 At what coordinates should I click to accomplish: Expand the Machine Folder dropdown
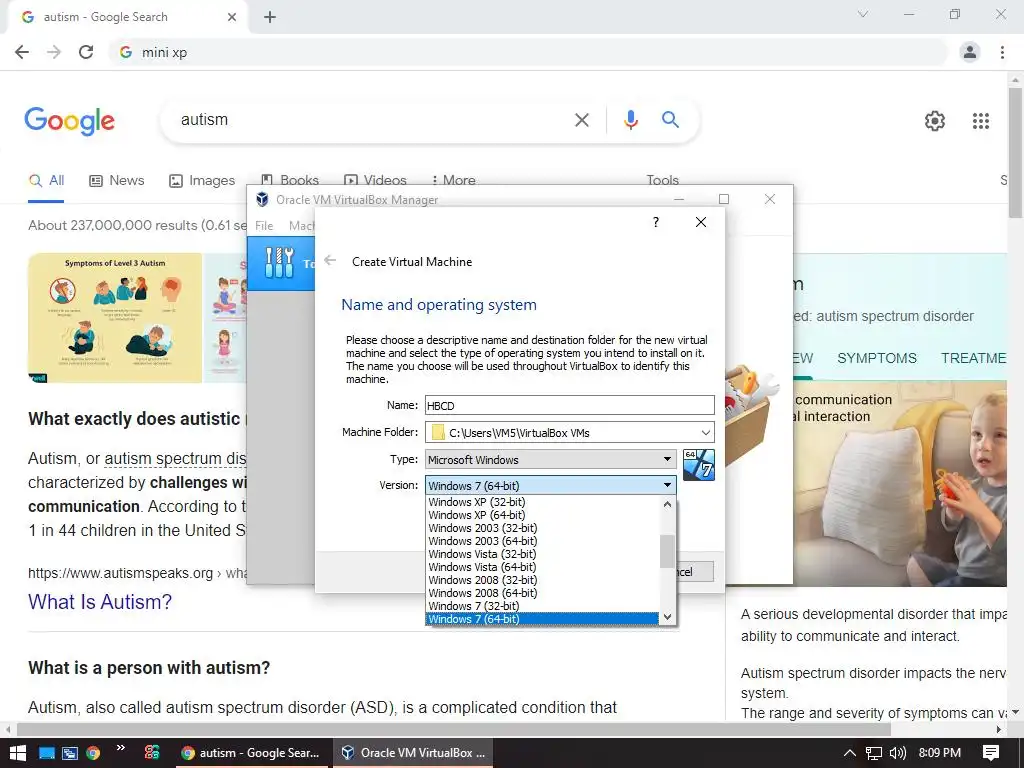pyautogui.click(x=705, y=432)
